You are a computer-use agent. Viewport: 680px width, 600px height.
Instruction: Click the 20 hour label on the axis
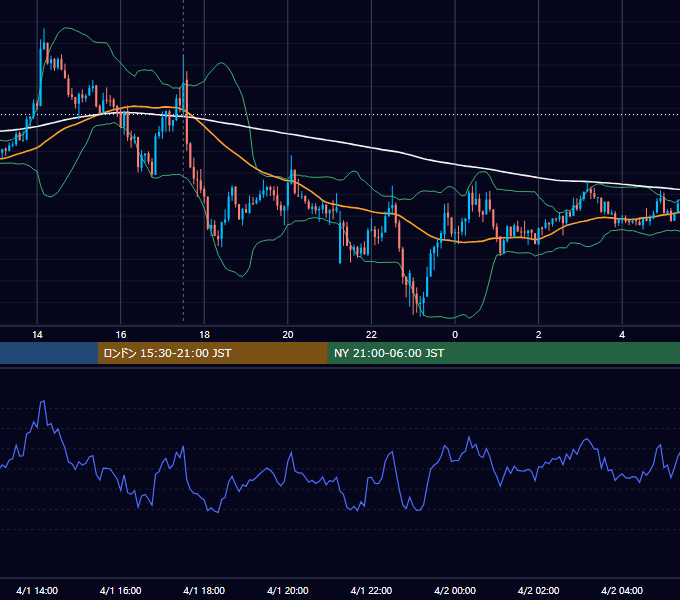[288, 335]
